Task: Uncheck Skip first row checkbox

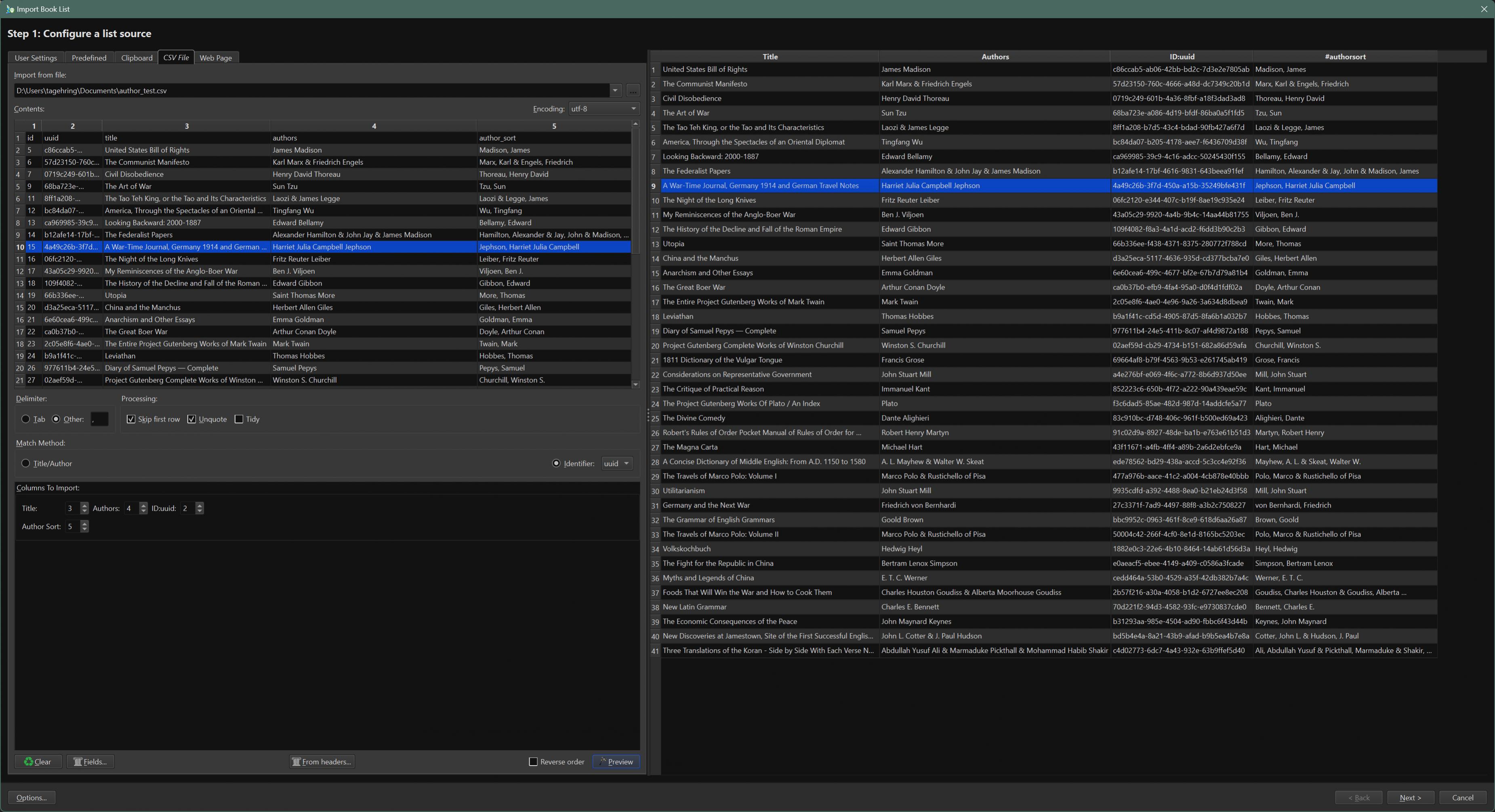Action: click(131, 419)
